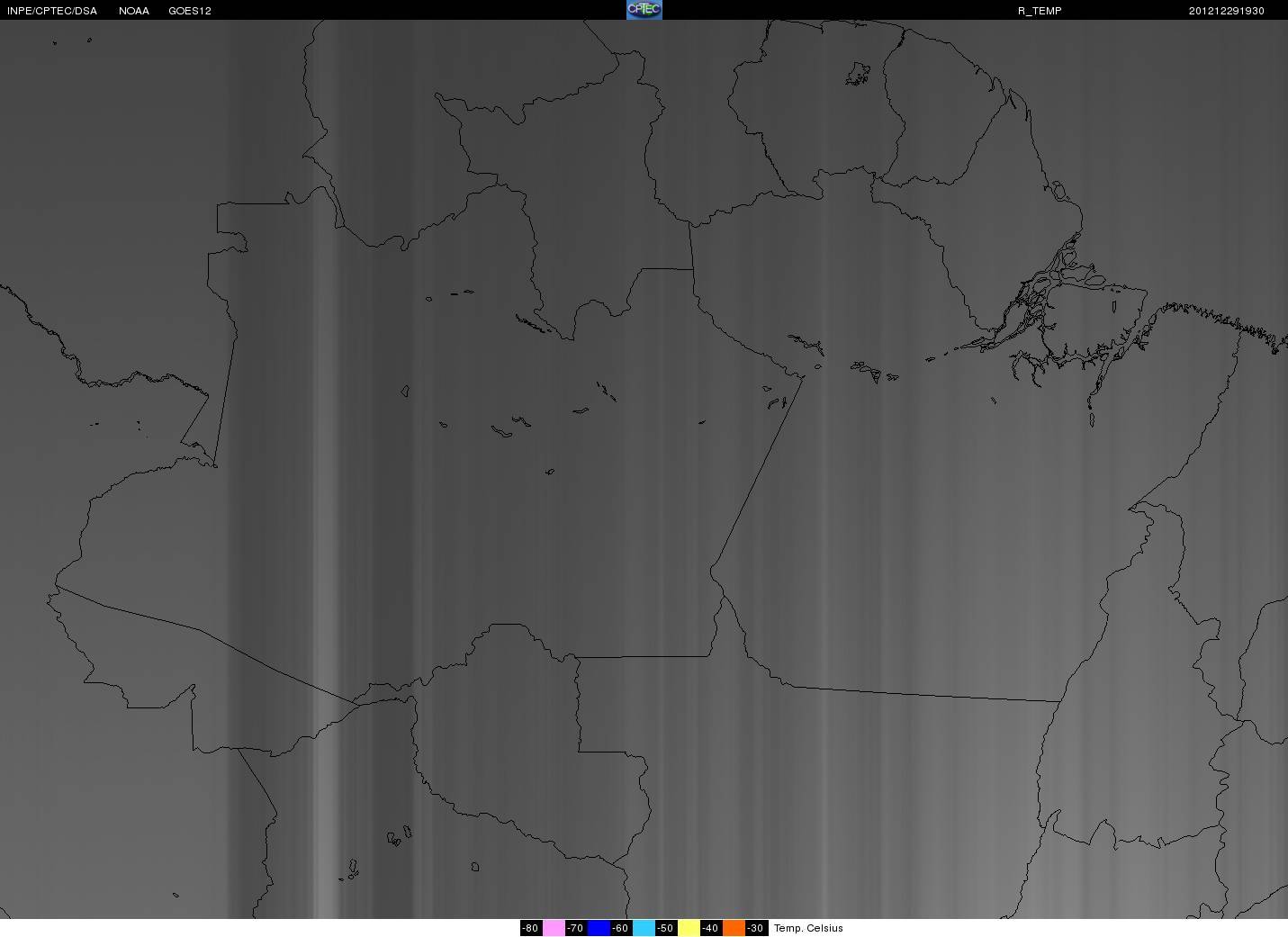This screenshot has height=937, width=1288.
Task: Click the -50 legend value
Action: click(x=666, y=928)
